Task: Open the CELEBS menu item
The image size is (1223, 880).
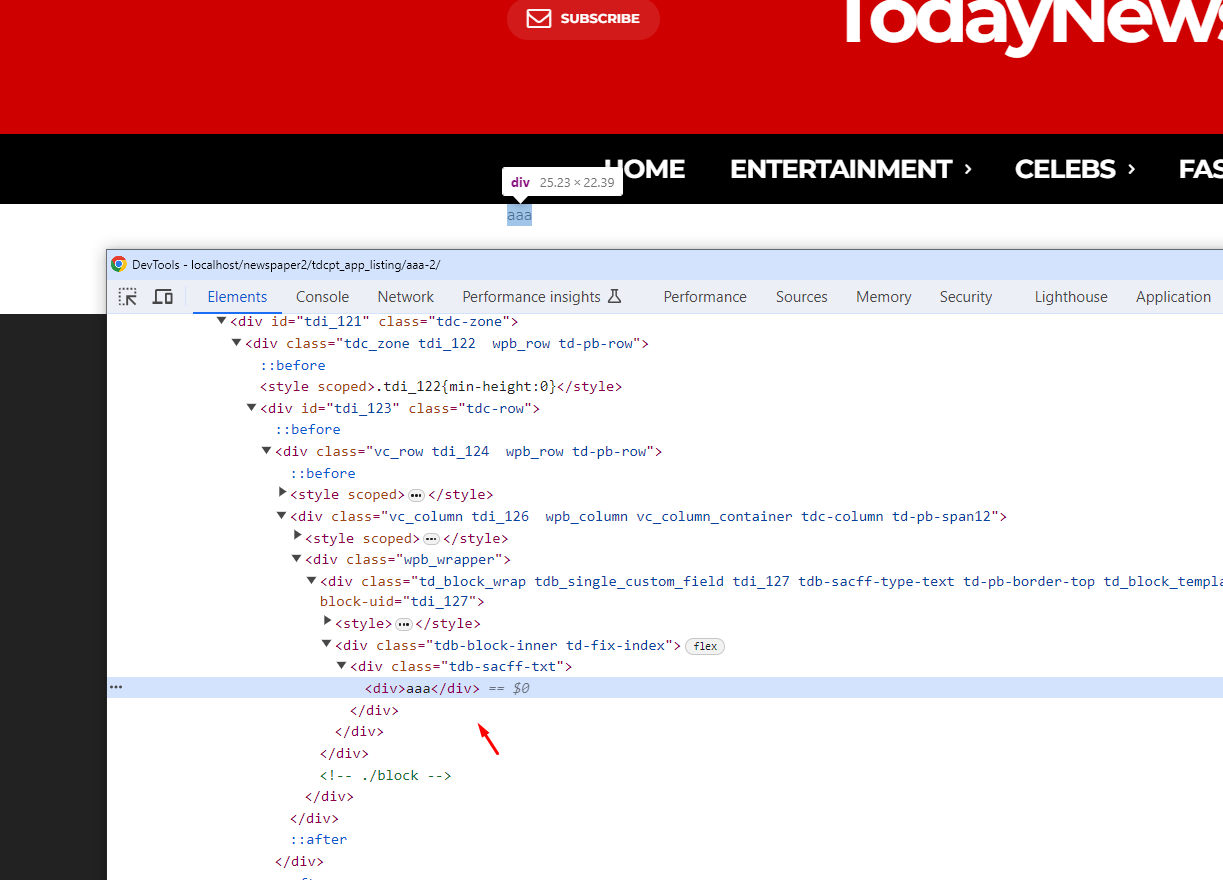Action: pyautogui.click(x=1065, y=169)
